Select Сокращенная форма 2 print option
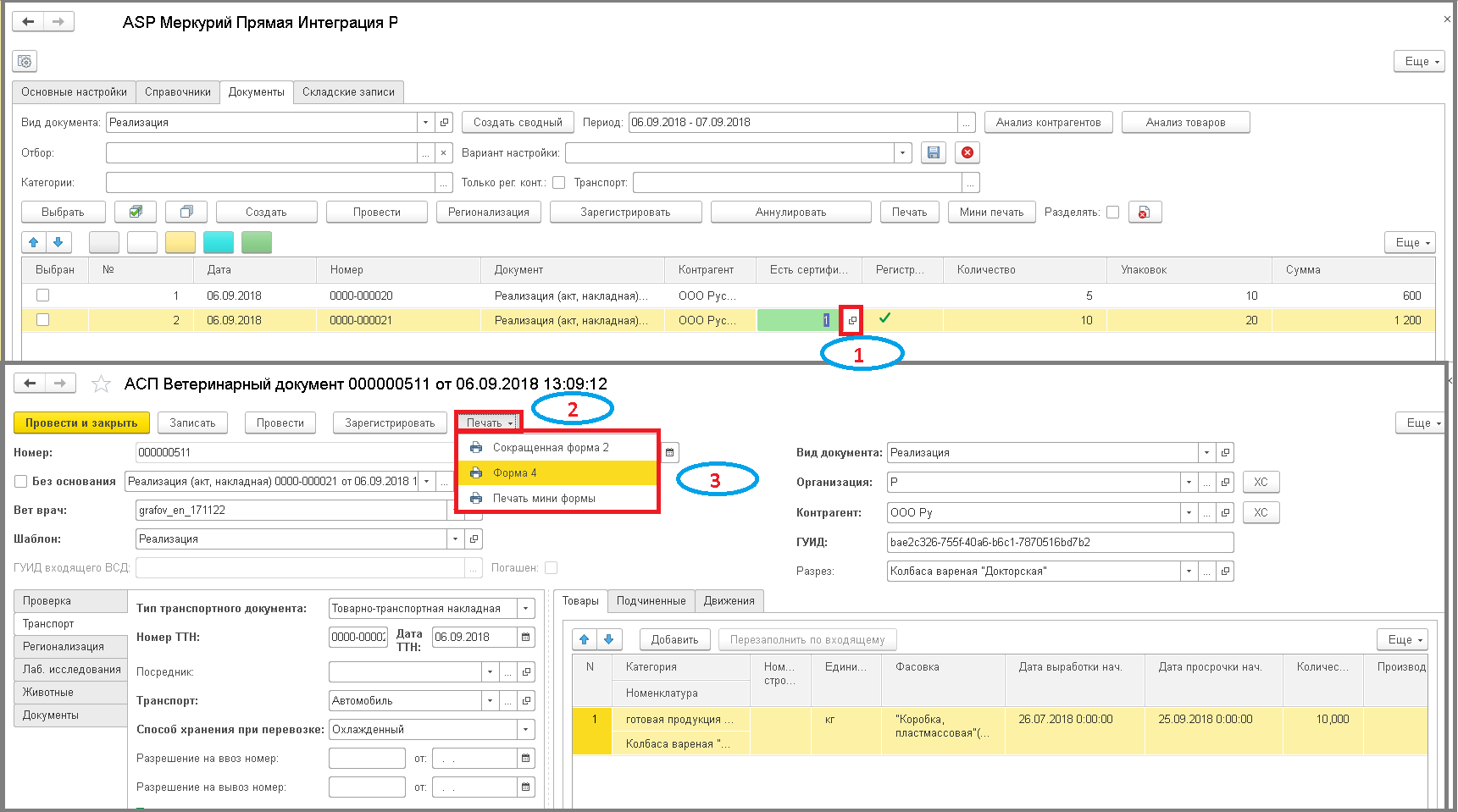This screenshot has height=812, width=1458. click(558, 447)
